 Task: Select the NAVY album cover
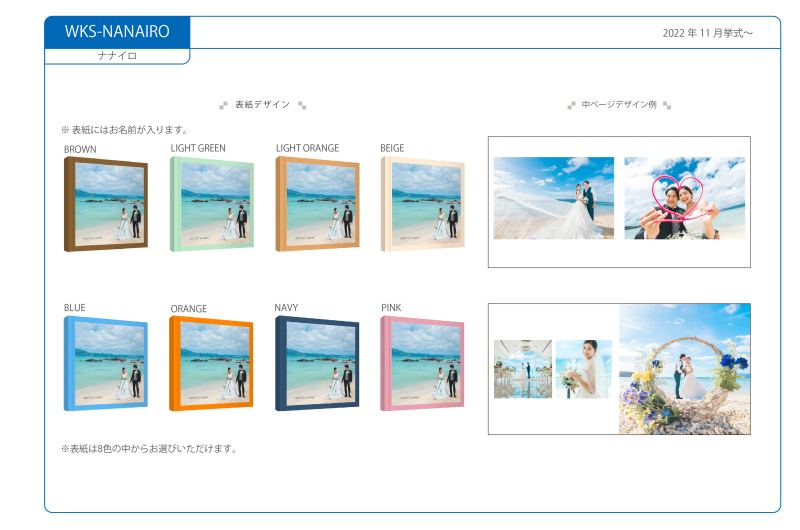pyautogui.click(x=318, y=364)
